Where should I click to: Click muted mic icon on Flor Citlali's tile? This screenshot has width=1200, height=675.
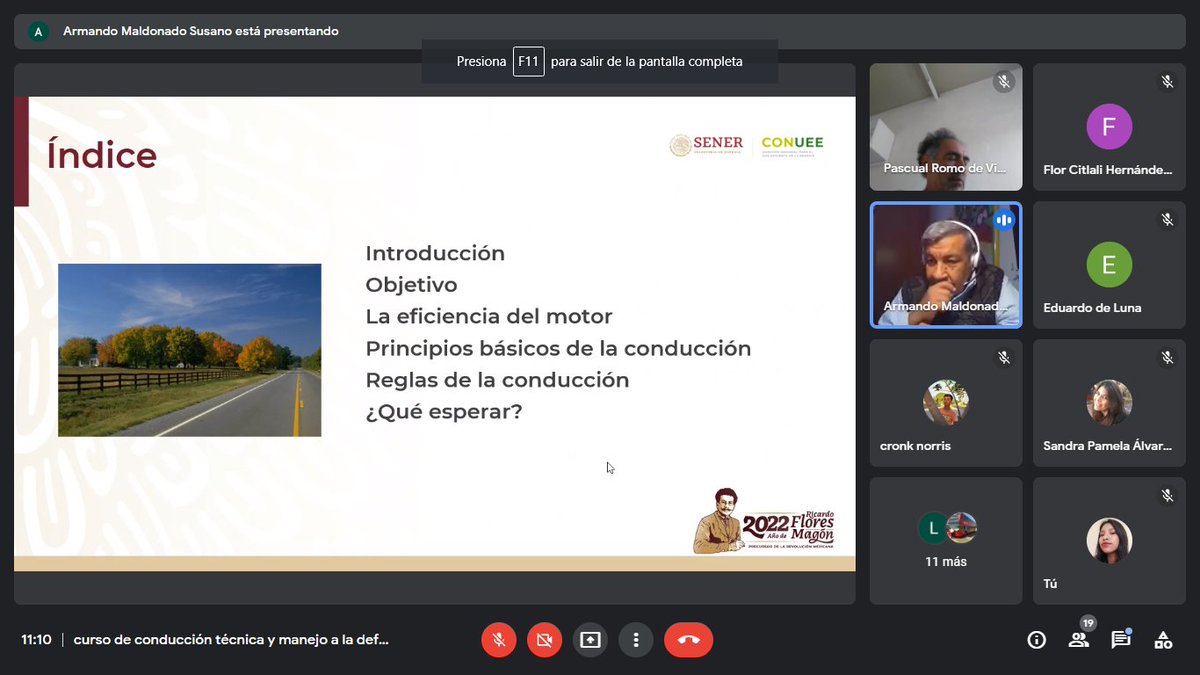1167,82
